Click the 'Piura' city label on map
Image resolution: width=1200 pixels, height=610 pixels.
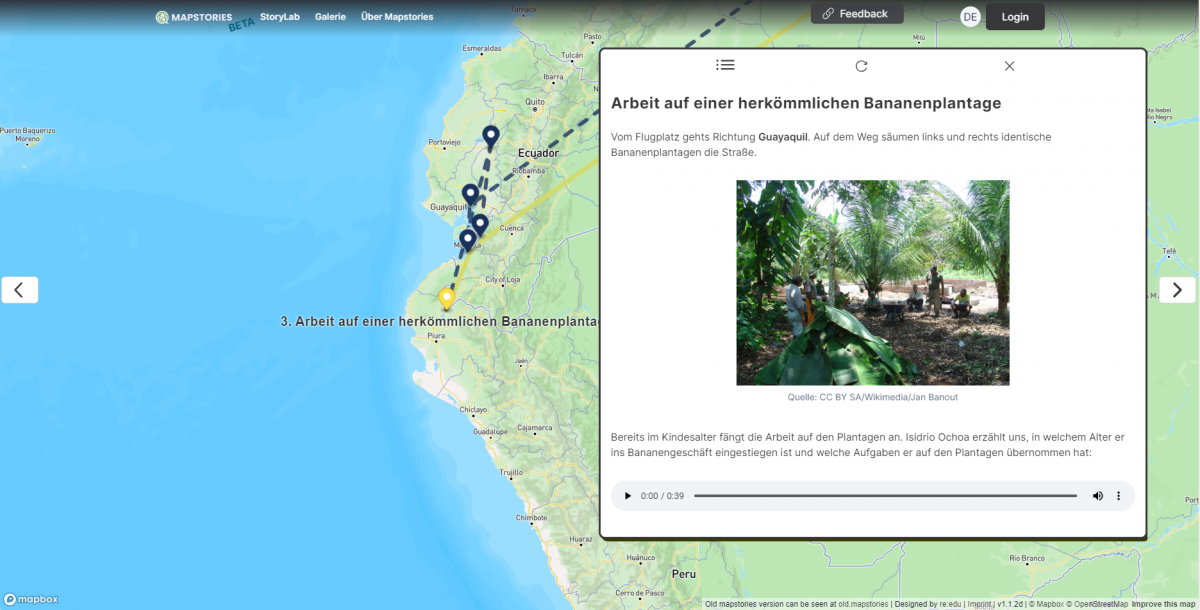pos(436,337)
